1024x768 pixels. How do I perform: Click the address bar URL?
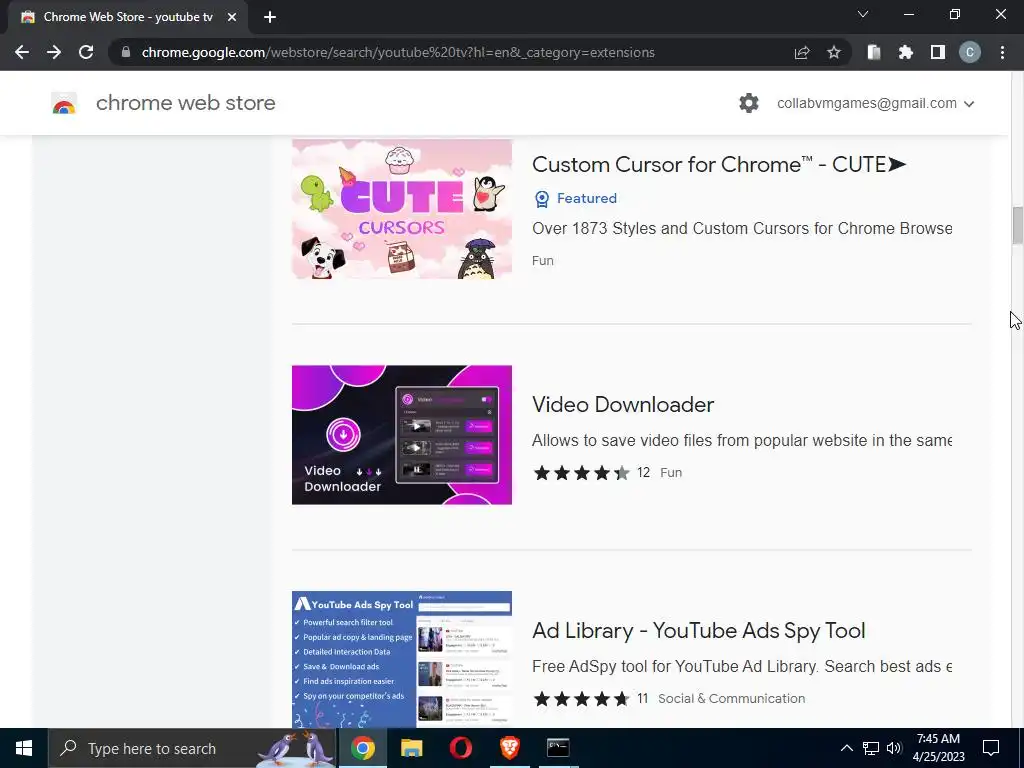tap(398, 52)
